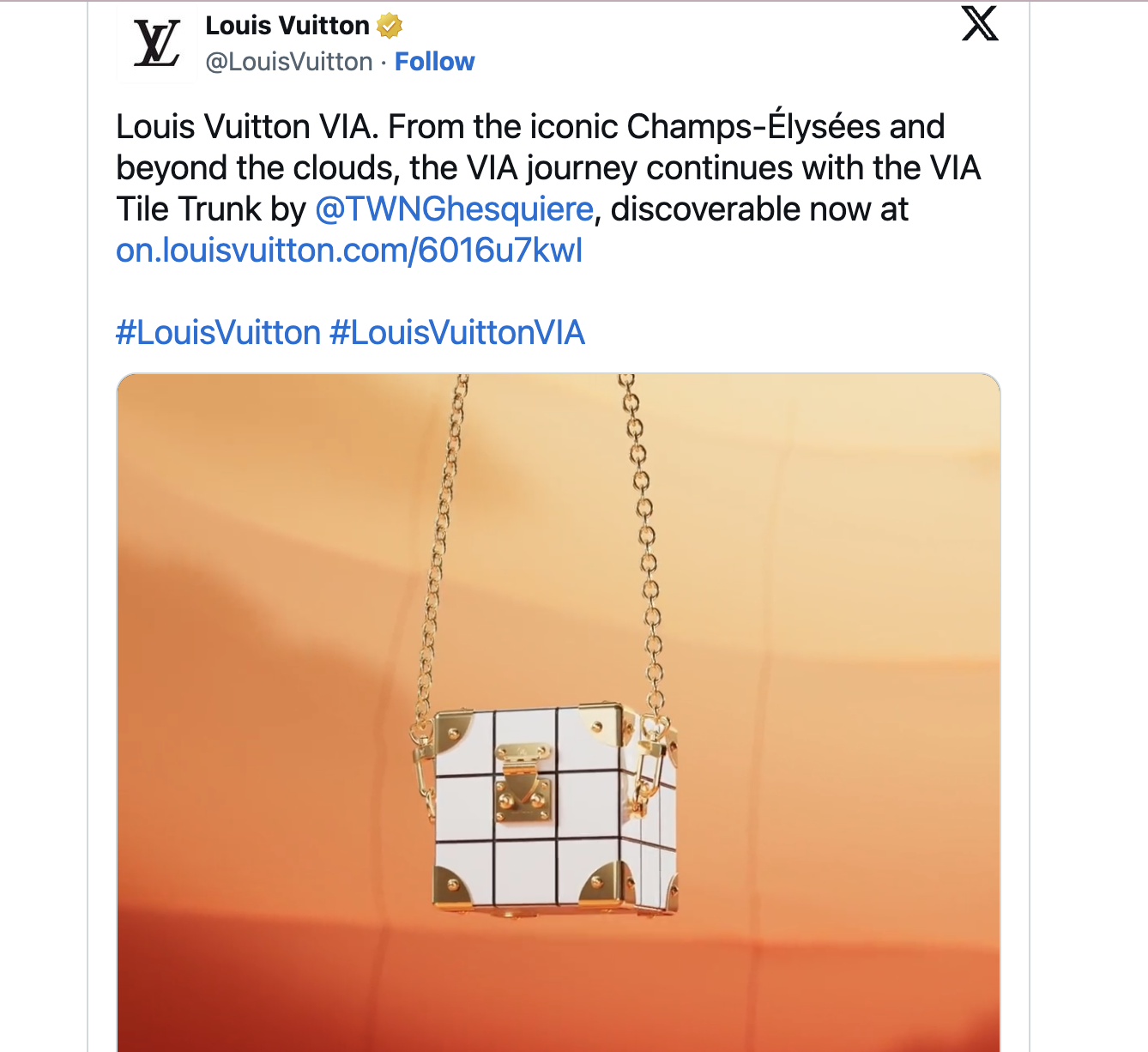1148x1052 pixels.
Task: Click the "Tile Trunk by" tweet text
Action: [x=211, y=209]
